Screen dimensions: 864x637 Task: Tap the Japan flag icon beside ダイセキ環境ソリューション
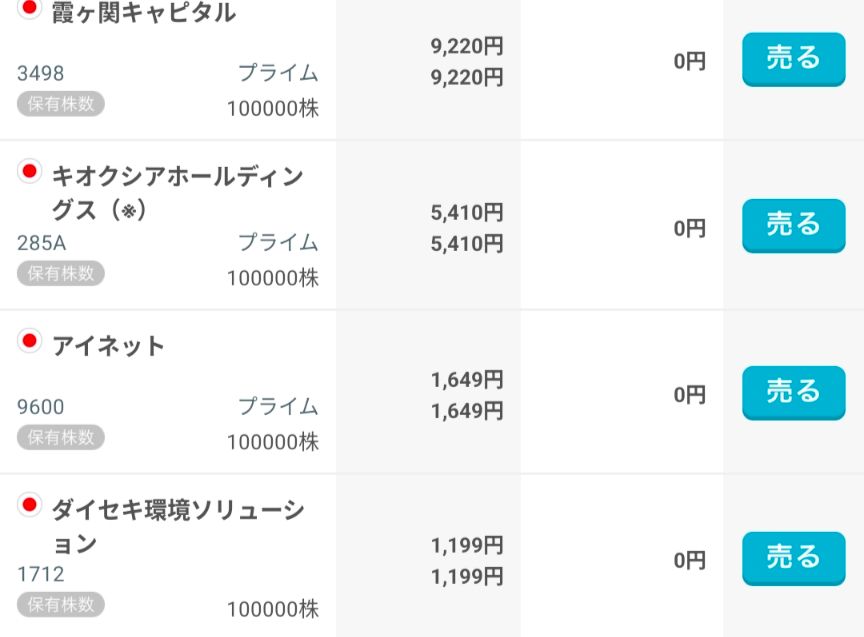click(x=29, y=505)
